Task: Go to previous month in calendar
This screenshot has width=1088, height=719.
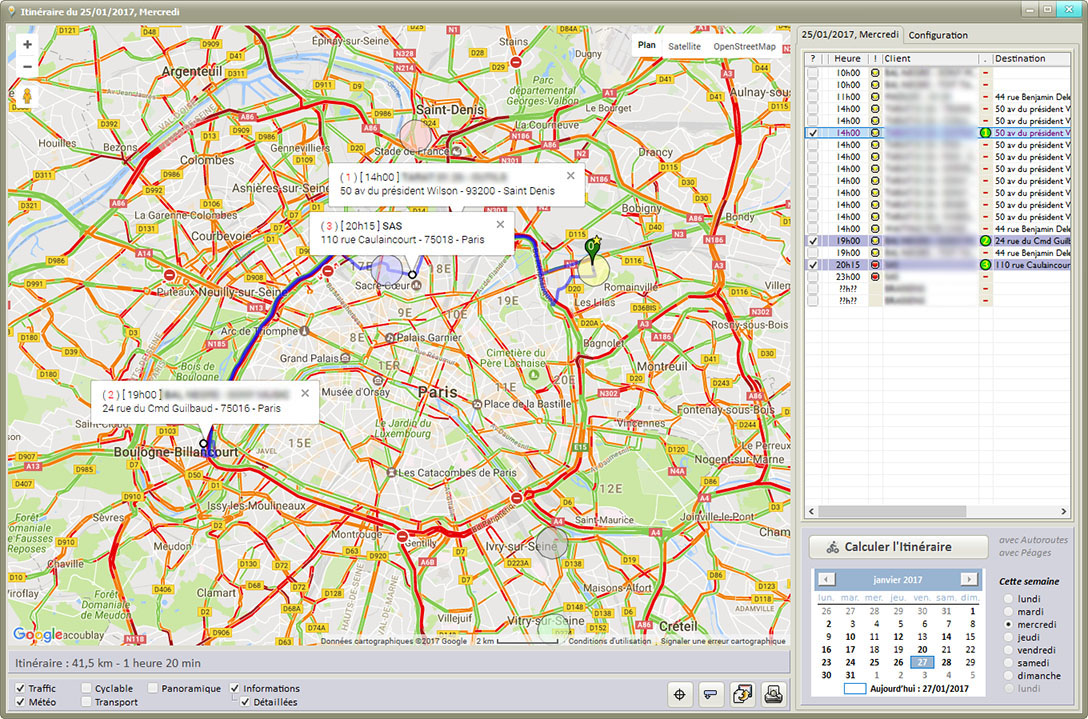Action: coord(826,579)
